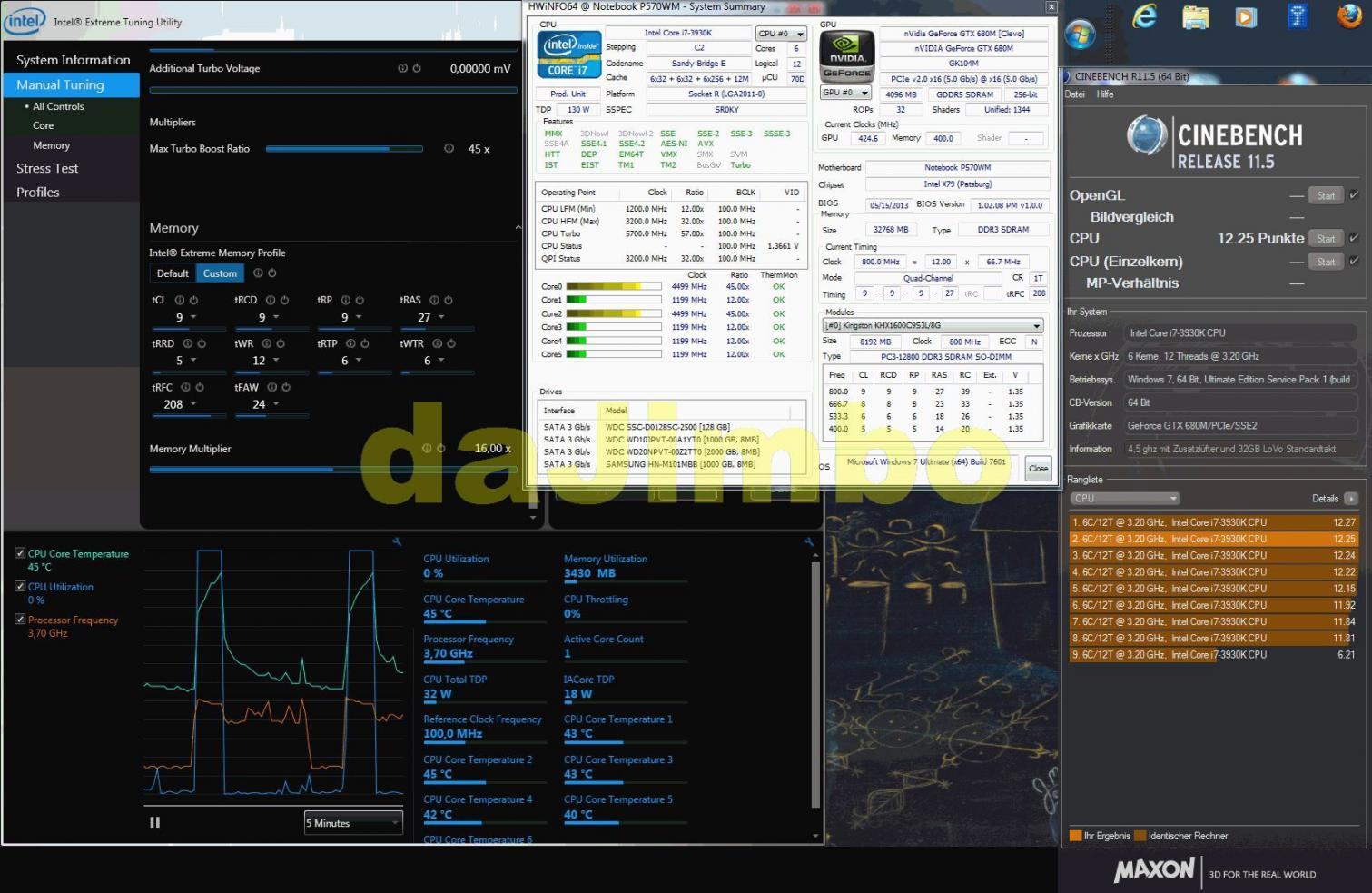
Task: Start the OpenGL benchmark in Cinebench
Action: pyautogui.click(x=1326, y=195)
